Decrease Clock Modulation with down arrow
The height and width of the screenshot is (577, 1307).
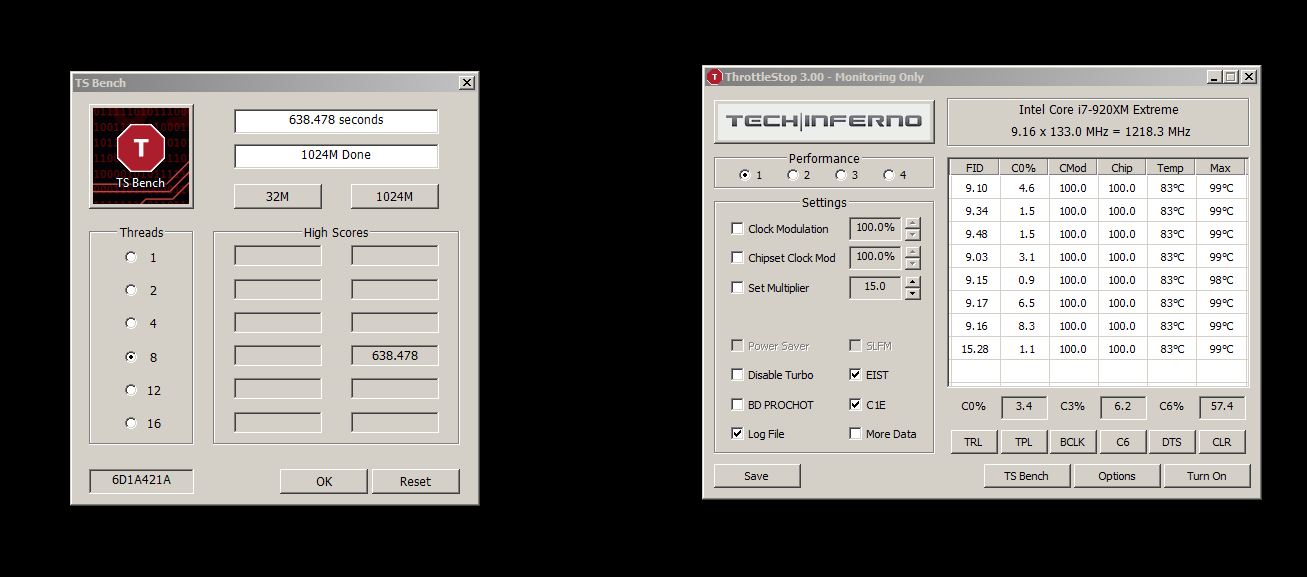click(x=912, y=235)
